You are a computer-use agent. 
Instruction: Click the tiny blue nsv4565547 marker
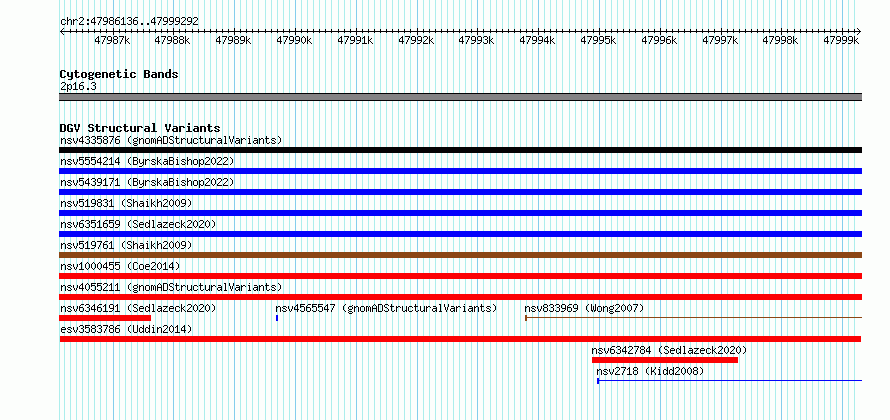pyautogui.click(x=277, y=318)
